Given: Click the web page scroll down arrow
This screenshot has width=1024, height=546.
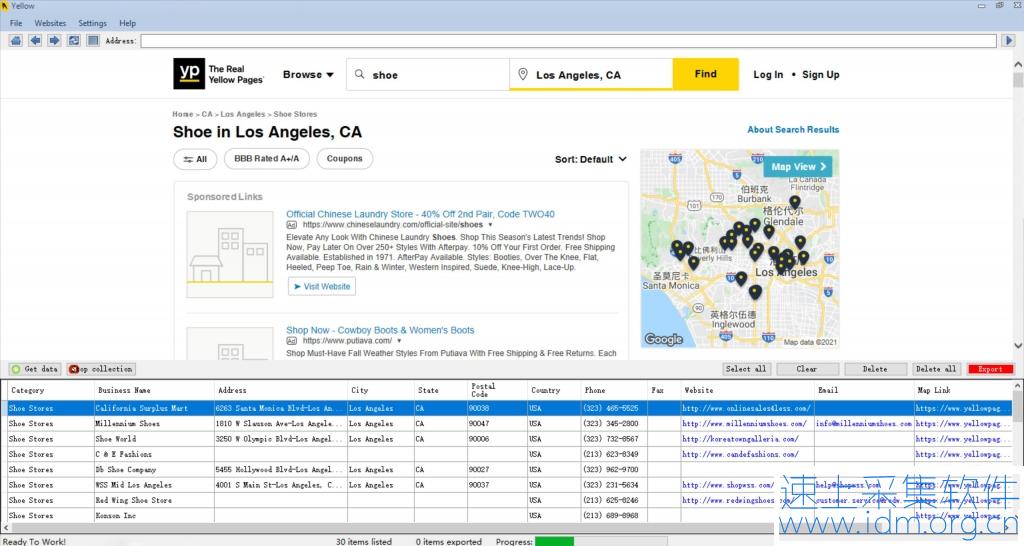Looking at the screenshot, I should pyautogui.click(x=1018, y=346).
